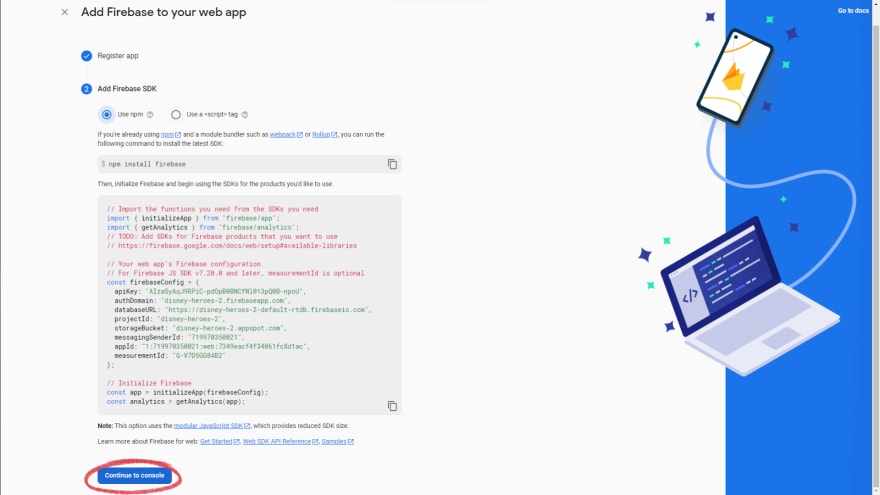880x495 pixels.
Task: Click the getAnalytics(app) code line
Action: 176,401
